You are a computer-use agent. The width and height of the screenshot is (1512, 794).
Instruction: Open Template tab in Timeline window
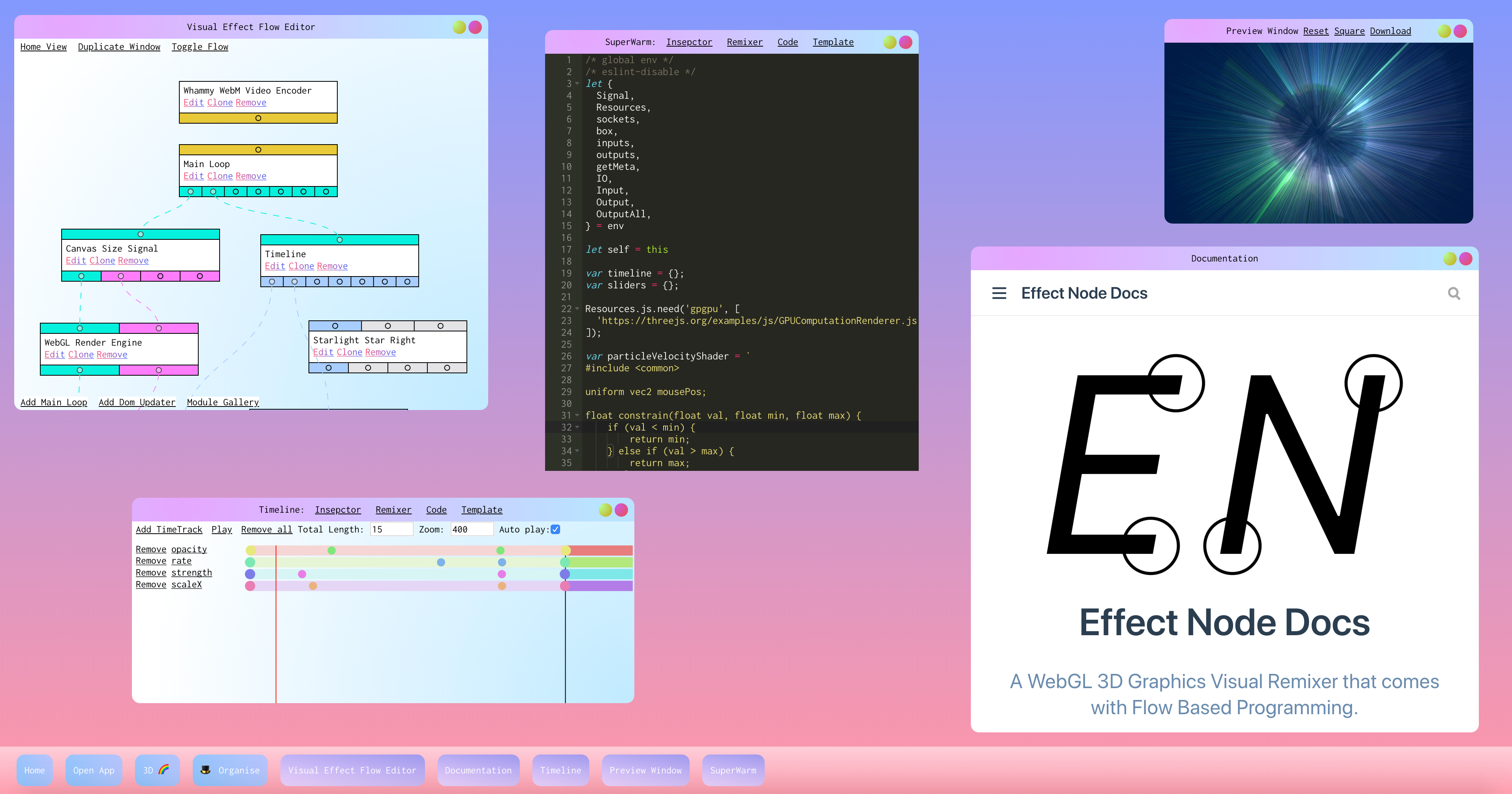[x=481, y=509]
